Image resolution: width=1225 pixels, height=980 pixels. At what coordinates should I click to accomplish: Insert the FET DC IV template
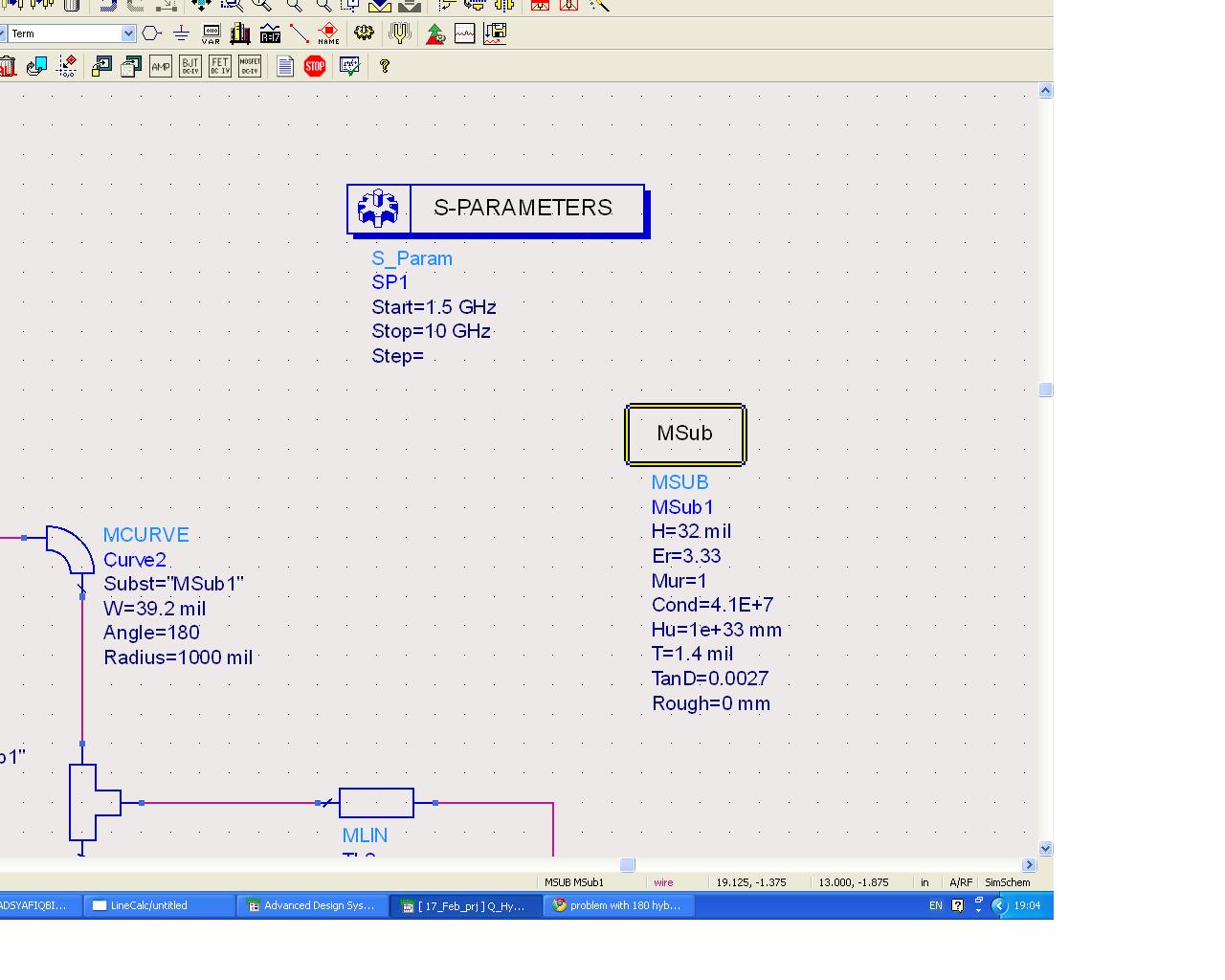pos(220,66)
